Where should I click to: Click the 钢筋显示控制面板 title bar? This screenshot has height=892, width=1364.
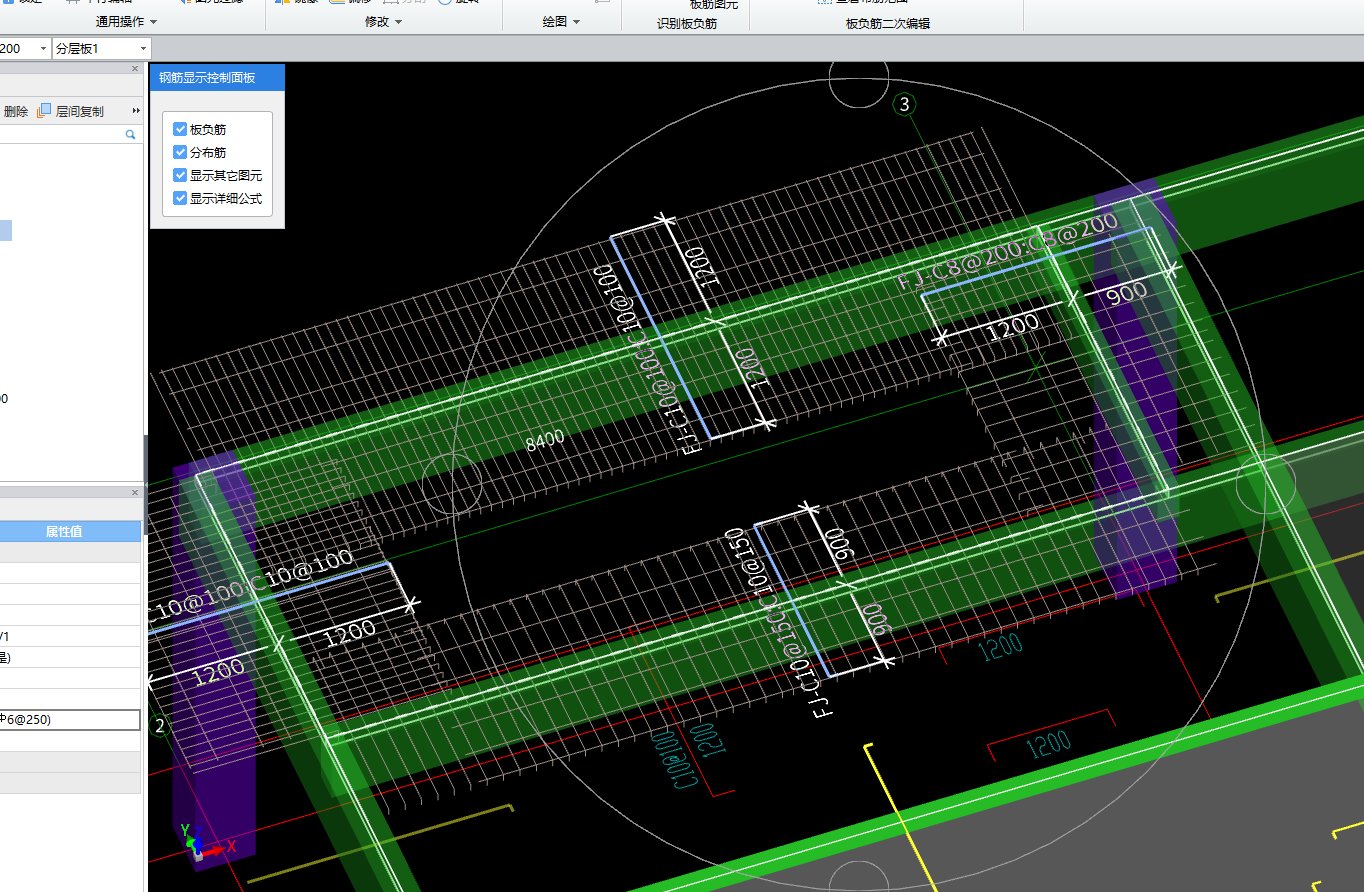(x=217, y=77)
